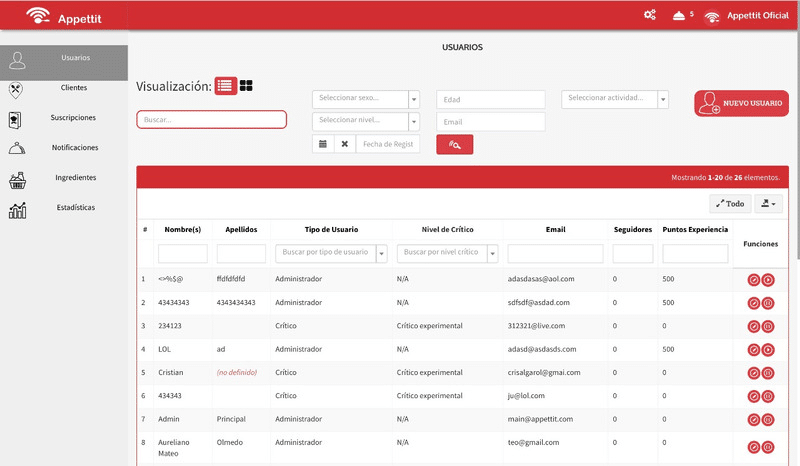The width and height of the screenshot is (800, 466).
Task: Click the edit icon for user LOL
Action: (754, 349)
